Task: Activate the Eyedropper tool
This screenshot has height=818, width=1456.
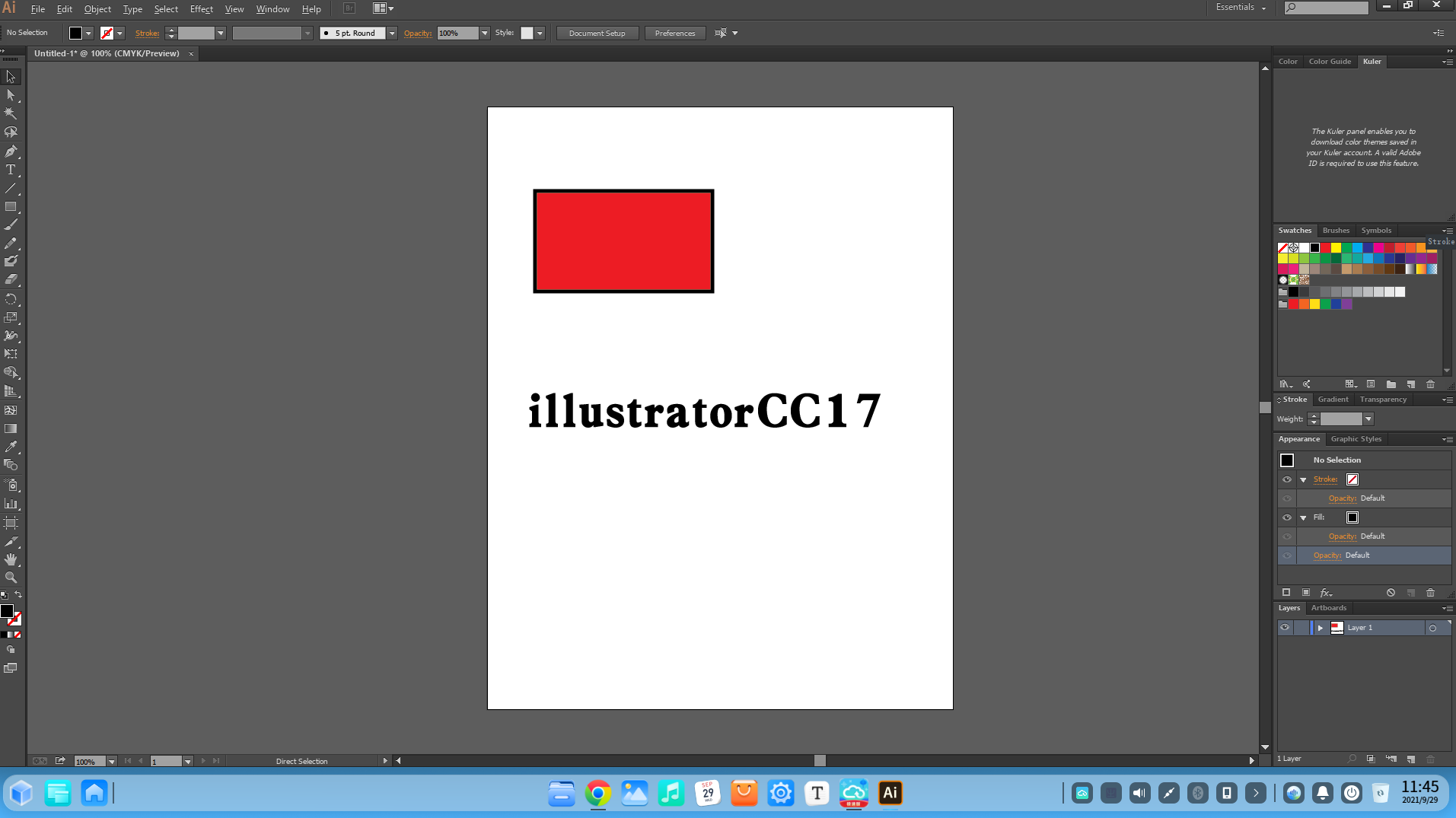Action: coord(11,447)
